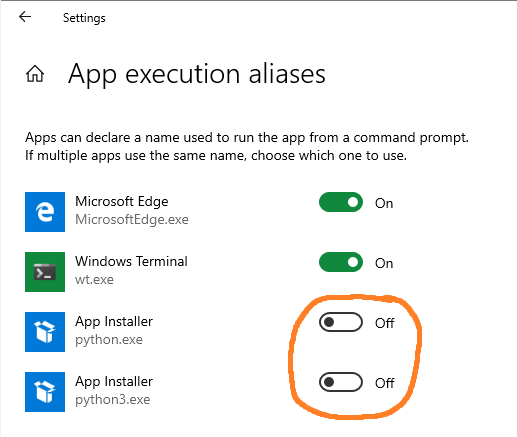The image size is (517, 437).
Task: Click the Windows Terminal app icon
Action: click(45, 272)
